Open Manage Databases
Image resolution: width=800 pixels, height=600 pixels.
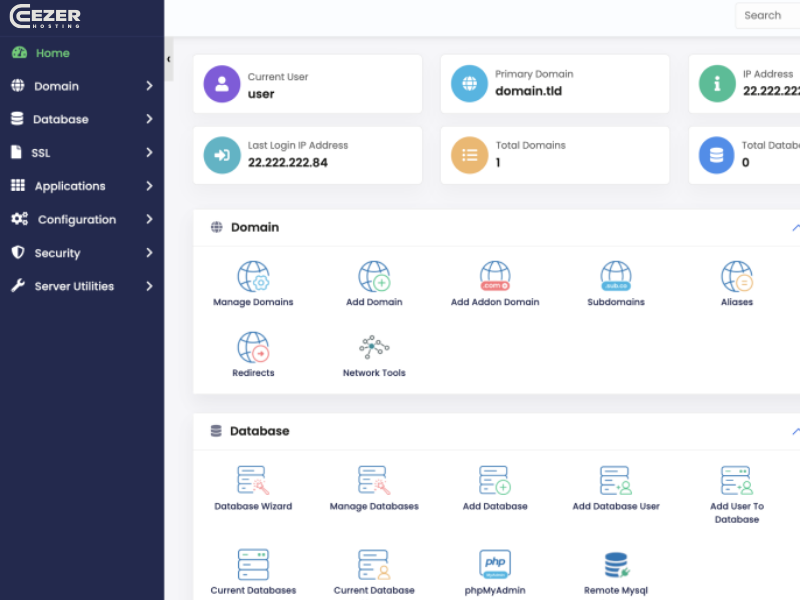click(x=374, y=487)
